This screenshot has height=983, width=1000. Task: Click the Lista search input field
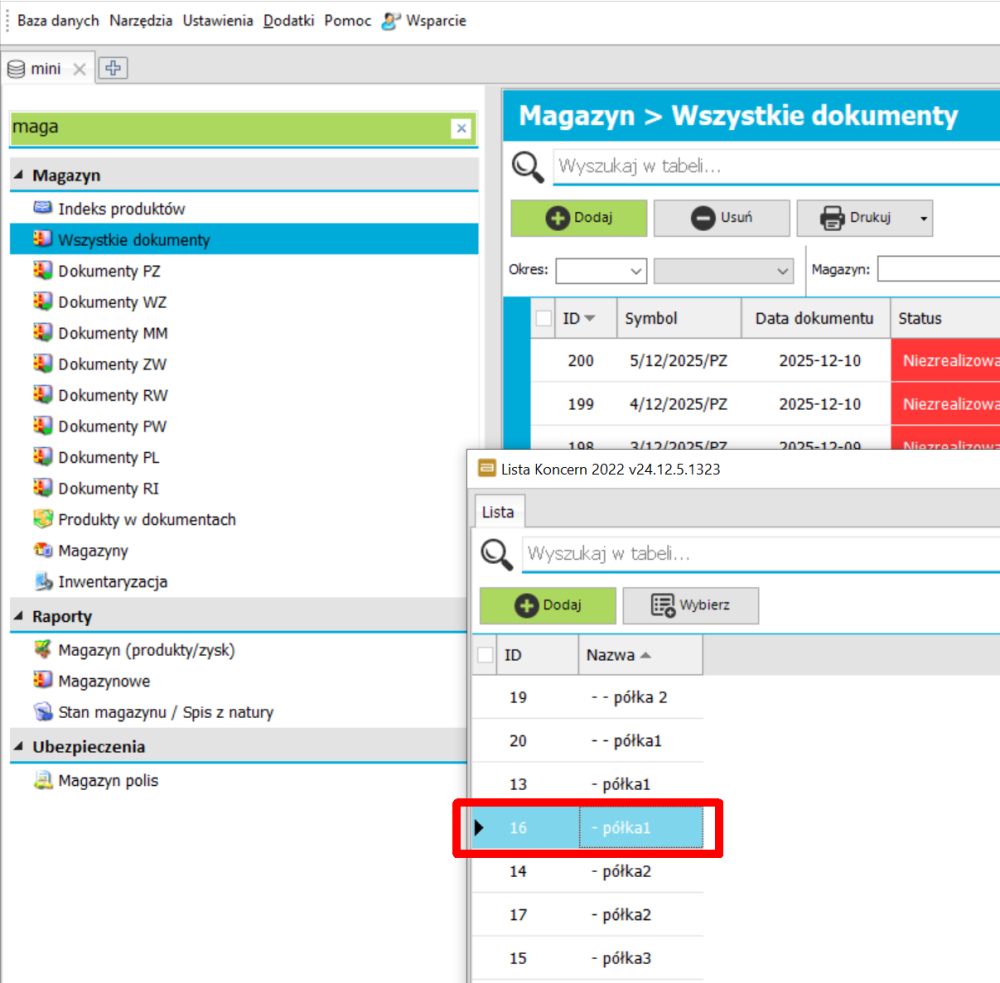coord(760,553)
